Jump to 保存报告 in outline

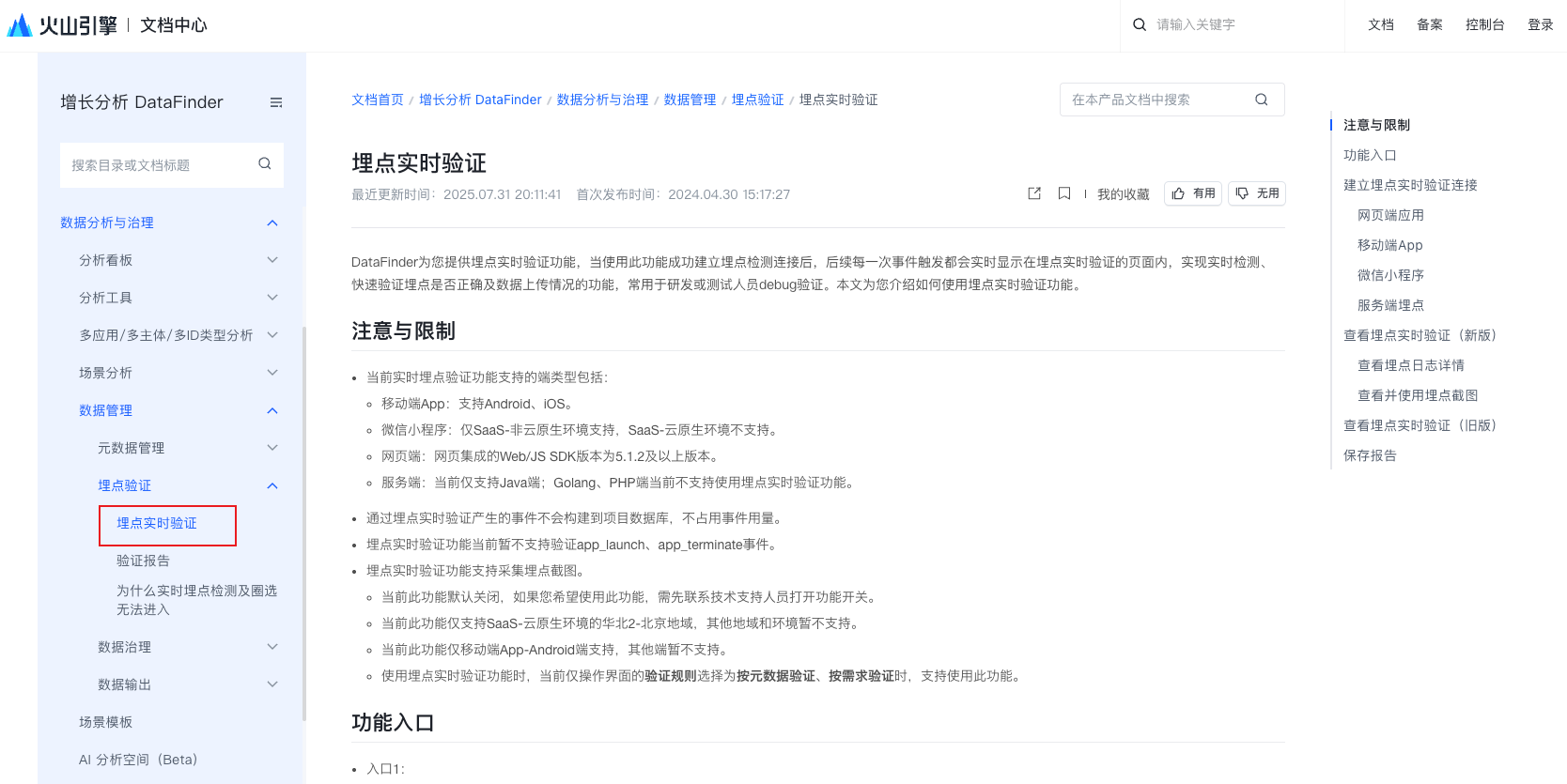pyautogui.click(x=1370, y=455)
